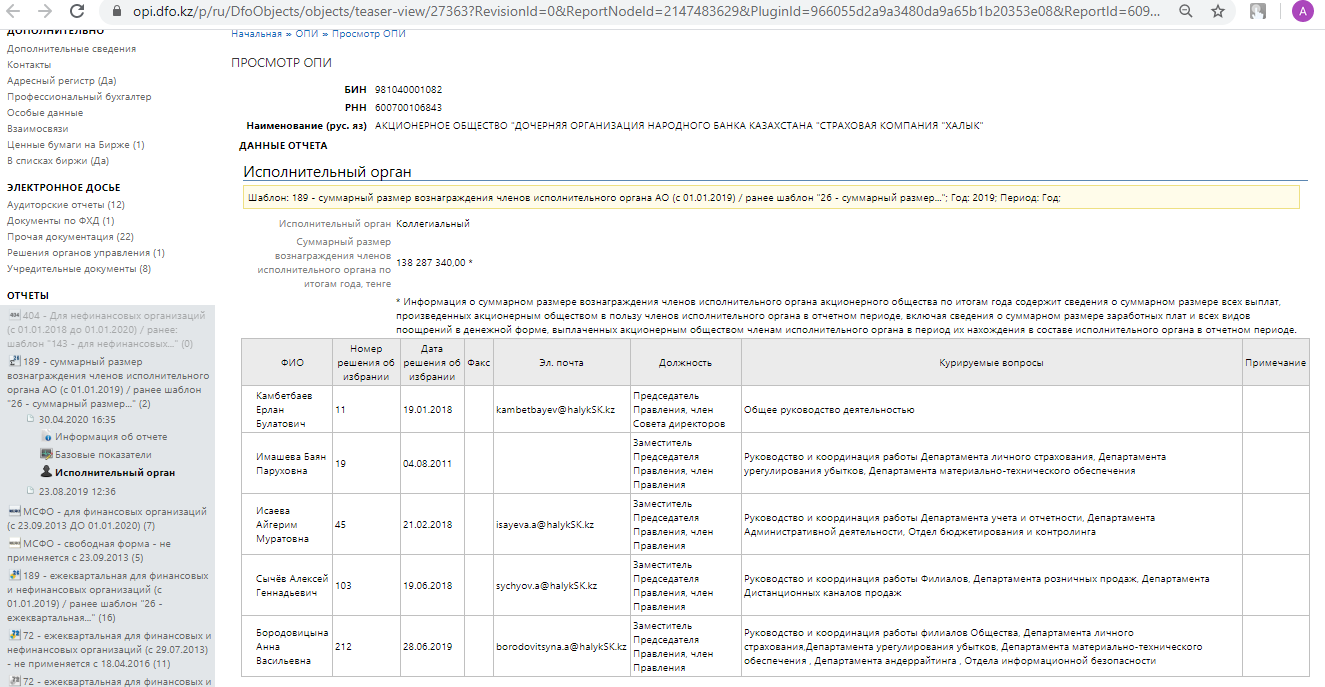Click icon of '72 - ежеквартальная' (11) report

pos(13,635)
